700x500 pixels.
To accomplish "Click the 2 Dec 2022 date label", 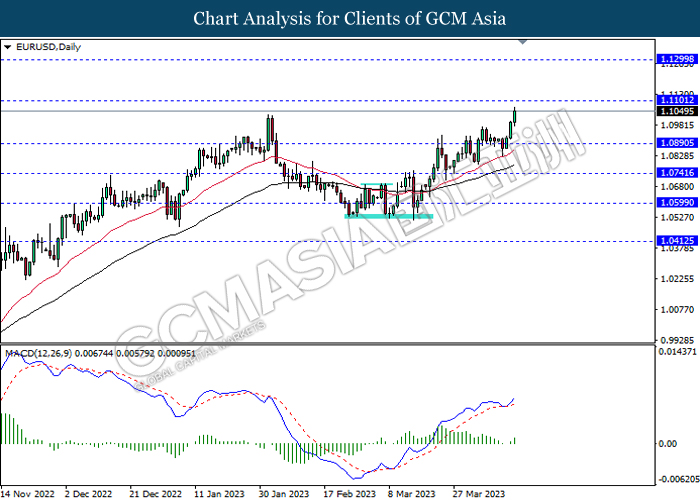I will point(88,494).
